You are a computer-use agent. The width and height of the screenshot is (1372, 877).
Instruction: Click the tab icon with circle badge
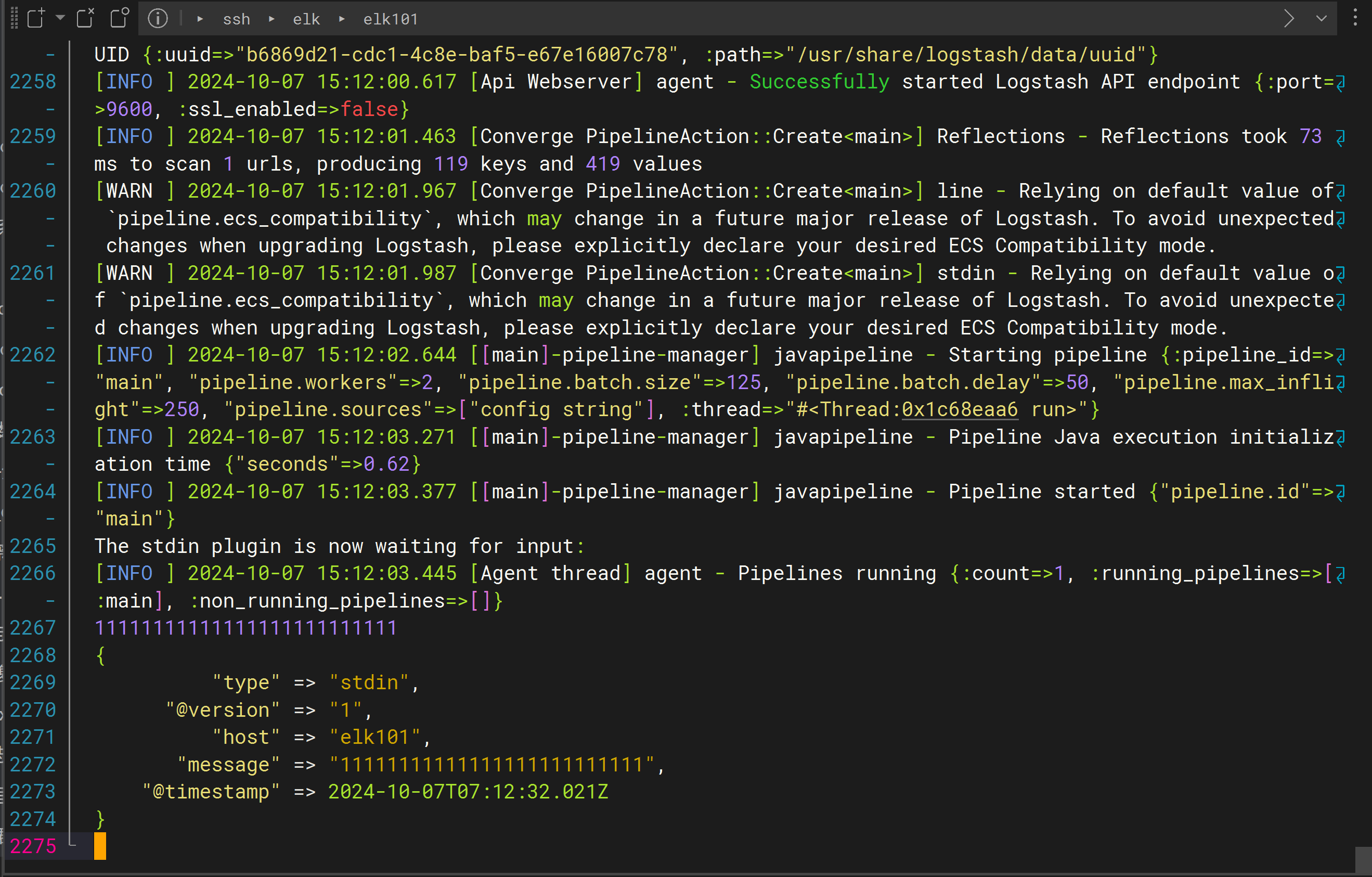coord(119,18)
